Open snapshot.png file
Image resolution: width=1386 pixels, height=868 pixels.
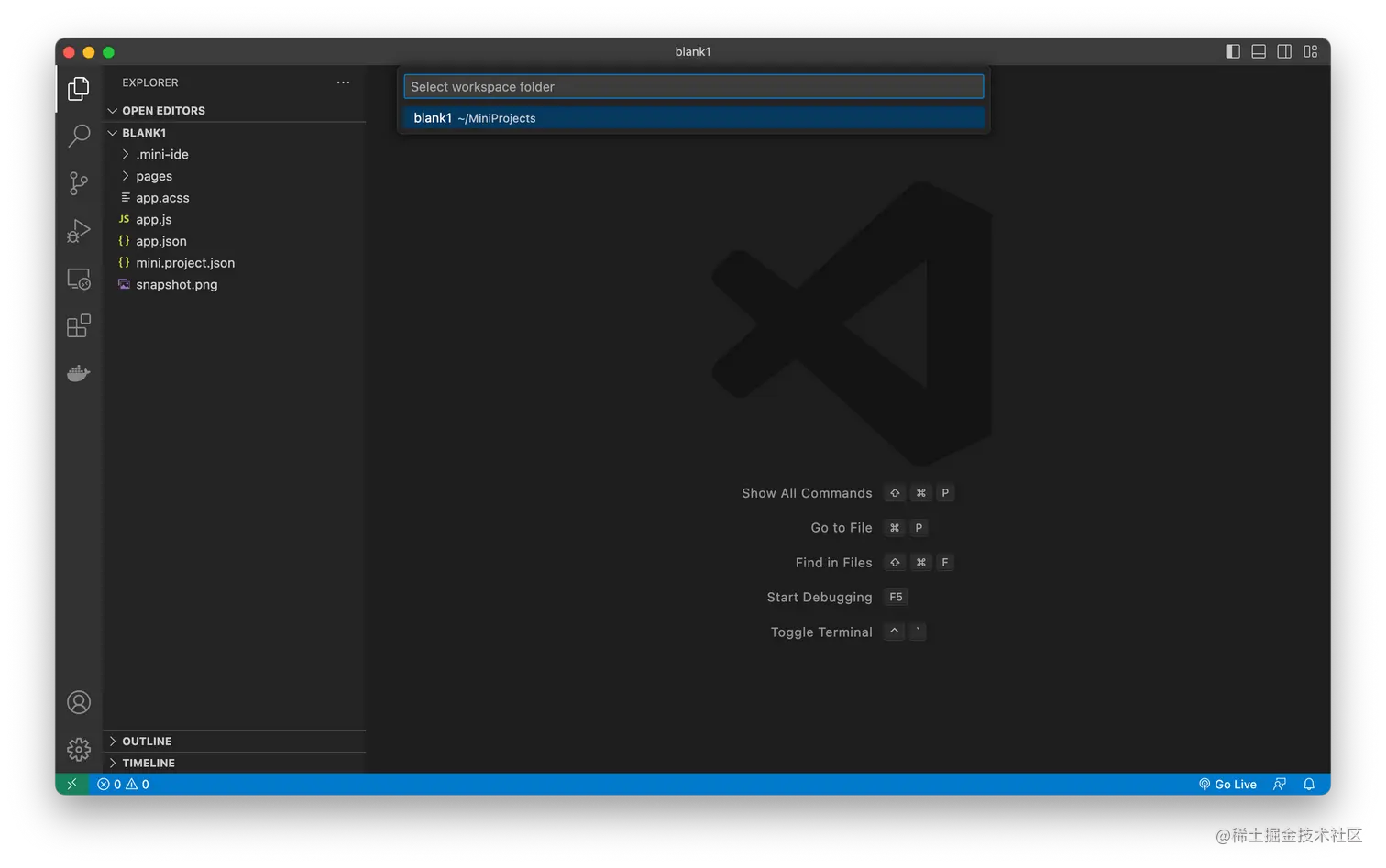(236, 285)
